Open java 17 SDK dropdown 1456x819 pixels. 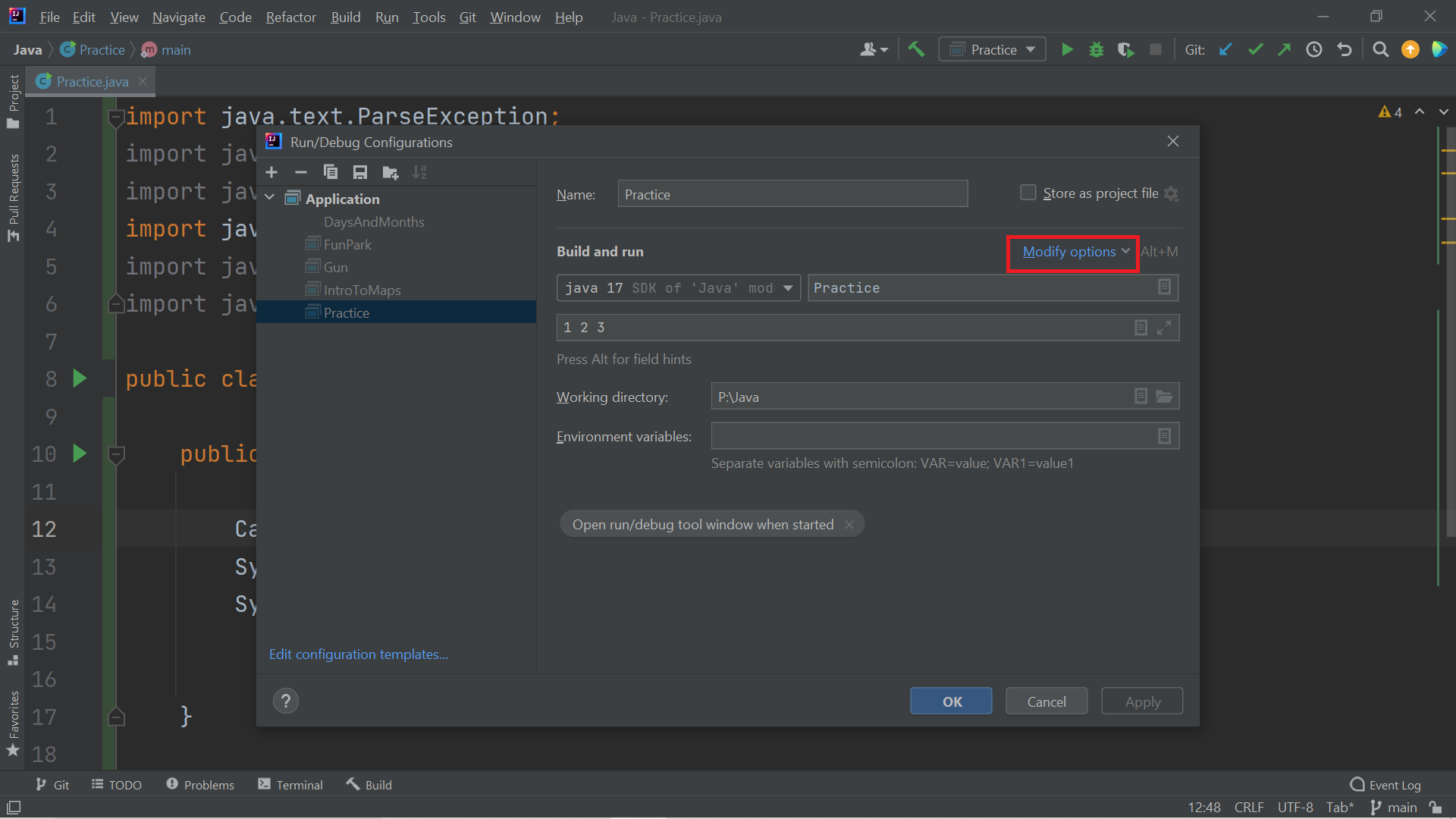(788, 288)
